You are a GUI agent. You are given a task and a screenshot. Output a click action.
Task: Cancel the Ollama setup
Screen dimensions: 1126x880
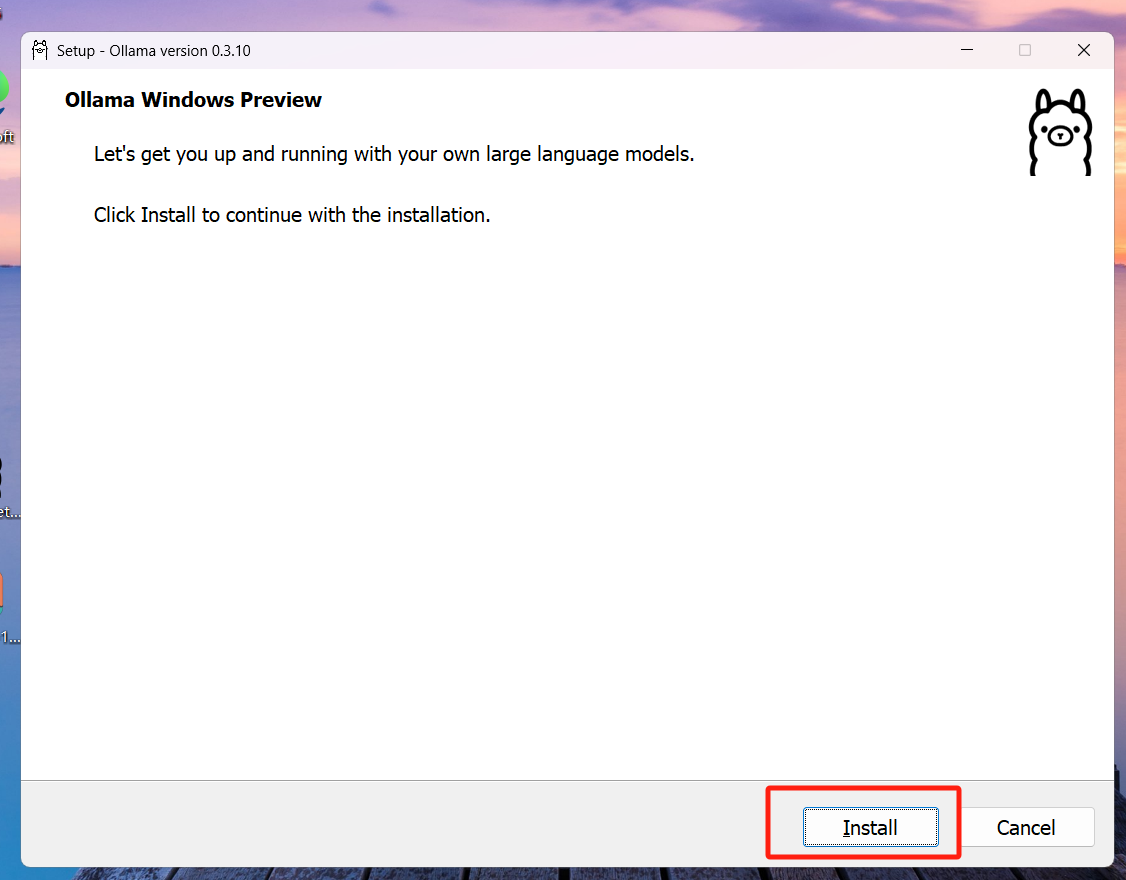1026,827
